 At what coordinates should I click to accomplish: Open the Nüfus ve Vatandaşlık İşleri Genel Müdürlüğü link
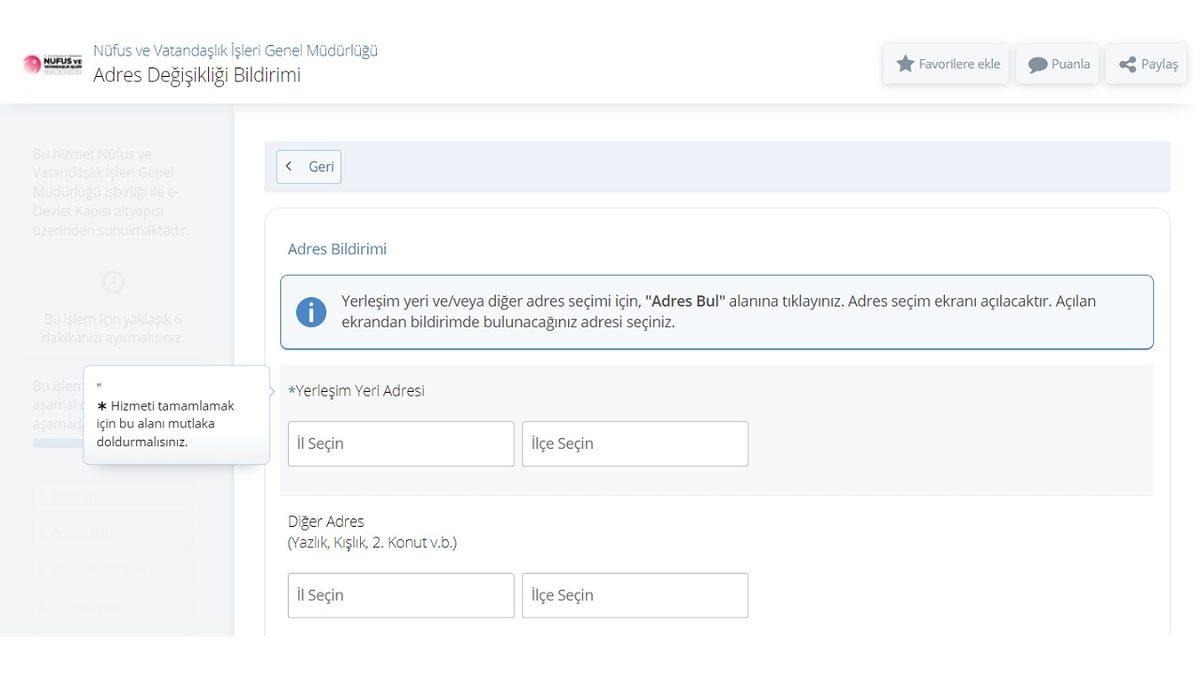[x=234, y=48]
